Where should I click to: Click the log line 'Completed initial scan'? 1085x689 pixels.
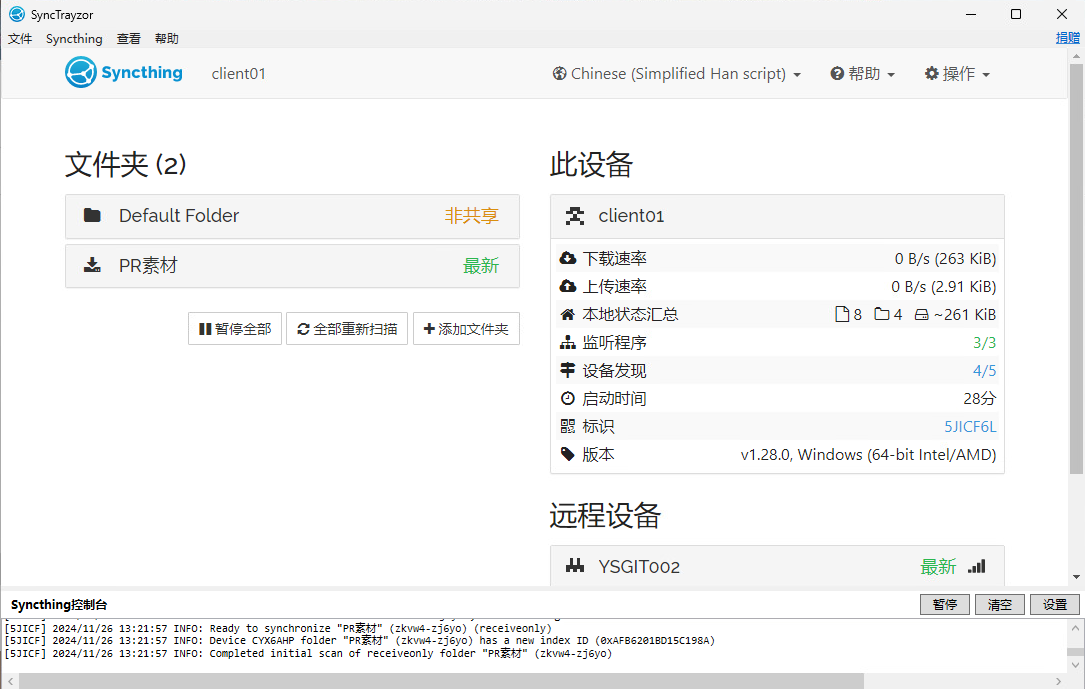click(309, 653)
